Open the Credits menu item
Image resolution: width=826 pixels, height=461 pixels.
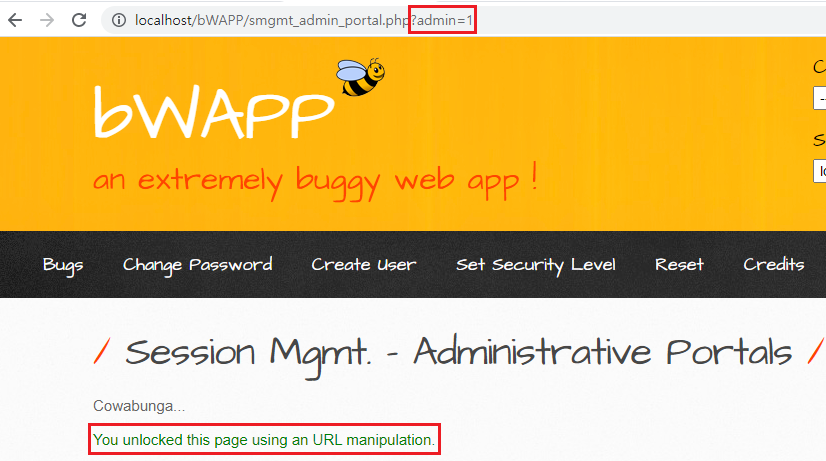click(773, 264)
